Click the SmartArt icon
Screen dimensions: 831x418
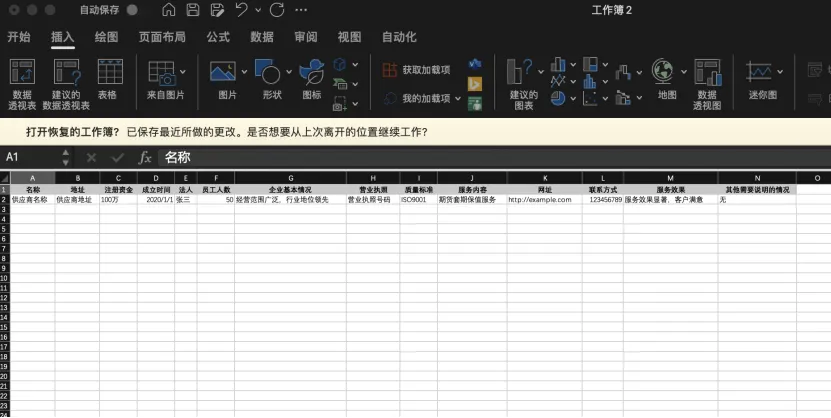pos(340,84)
